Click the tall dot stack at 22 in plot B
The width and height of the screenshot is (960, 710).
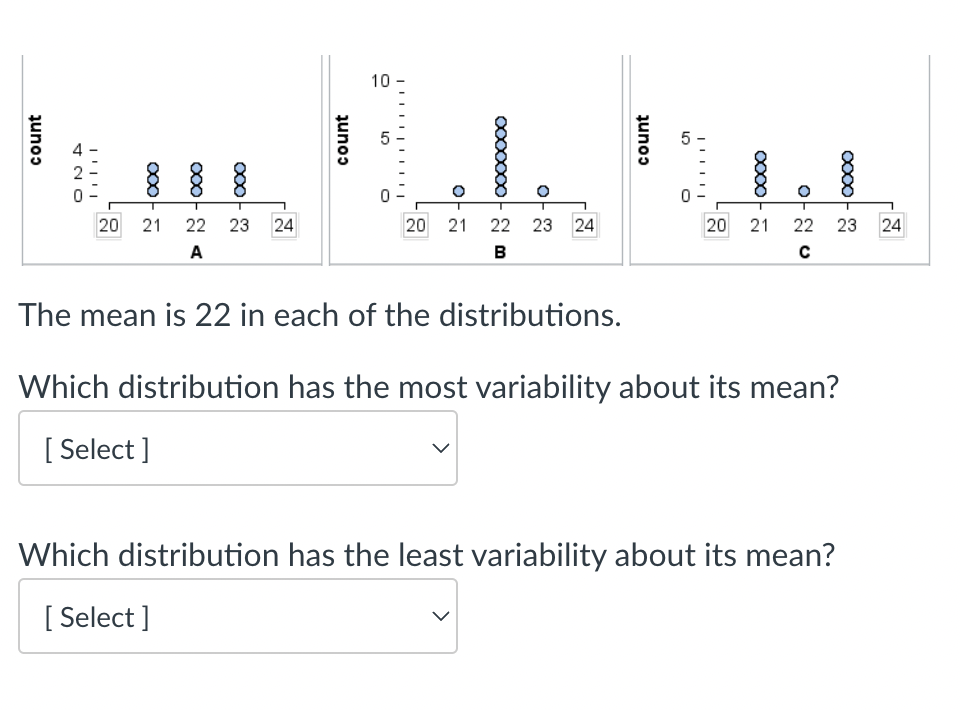(x=500, y=155)
